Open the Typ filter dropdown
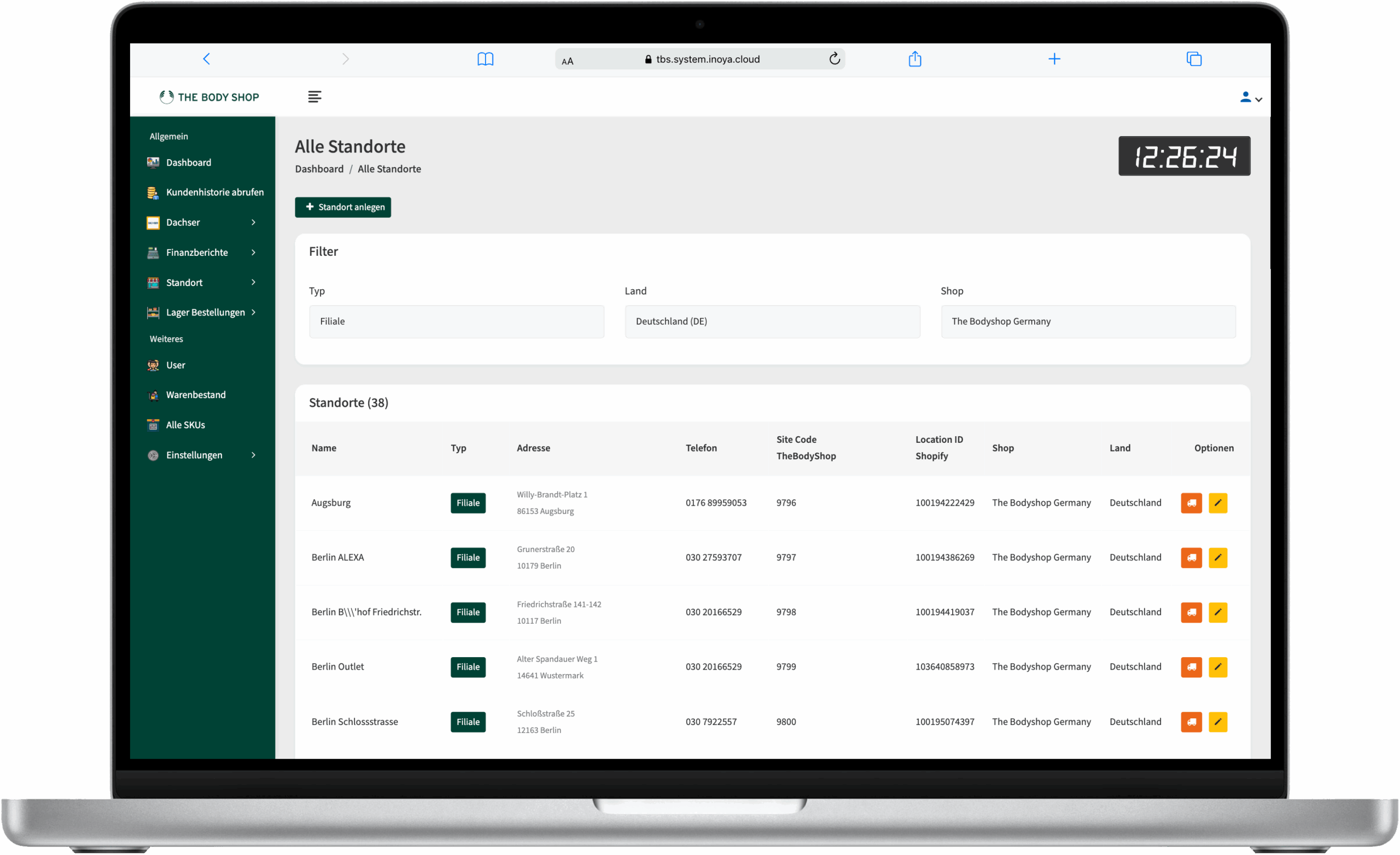1400x855 pixels. [x=456, y=321]
